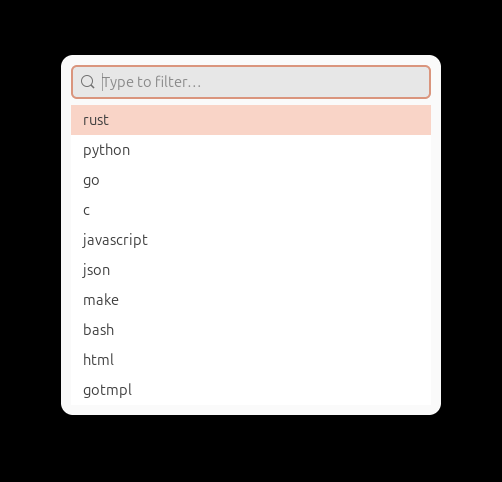502x482 pixels.
Task: Click the search glass beside the filter field
Action: [88, 82]
